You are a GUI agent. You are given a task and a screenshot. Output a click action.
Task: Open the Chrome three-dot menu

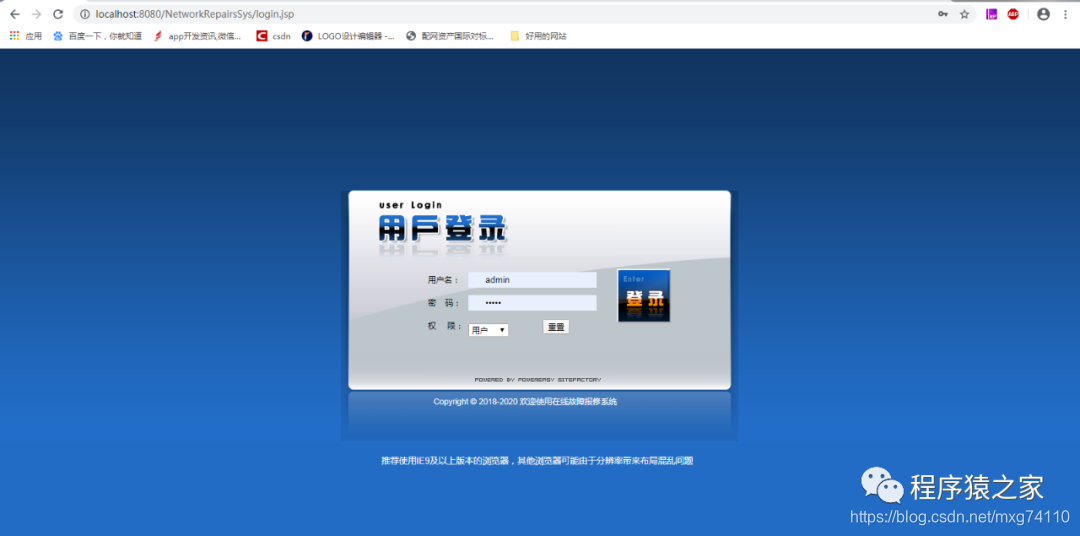1066,14
